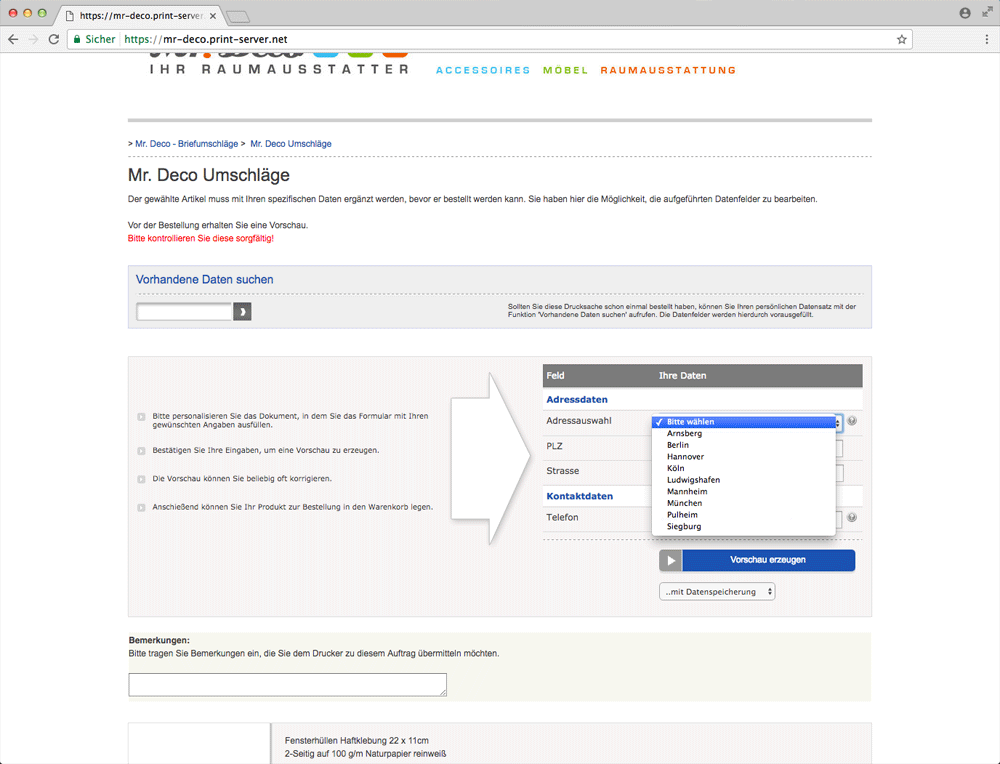Select Siegburg from the address dropdown
This screenshot has width=1000, height=764.
click(x=744, y=526)
